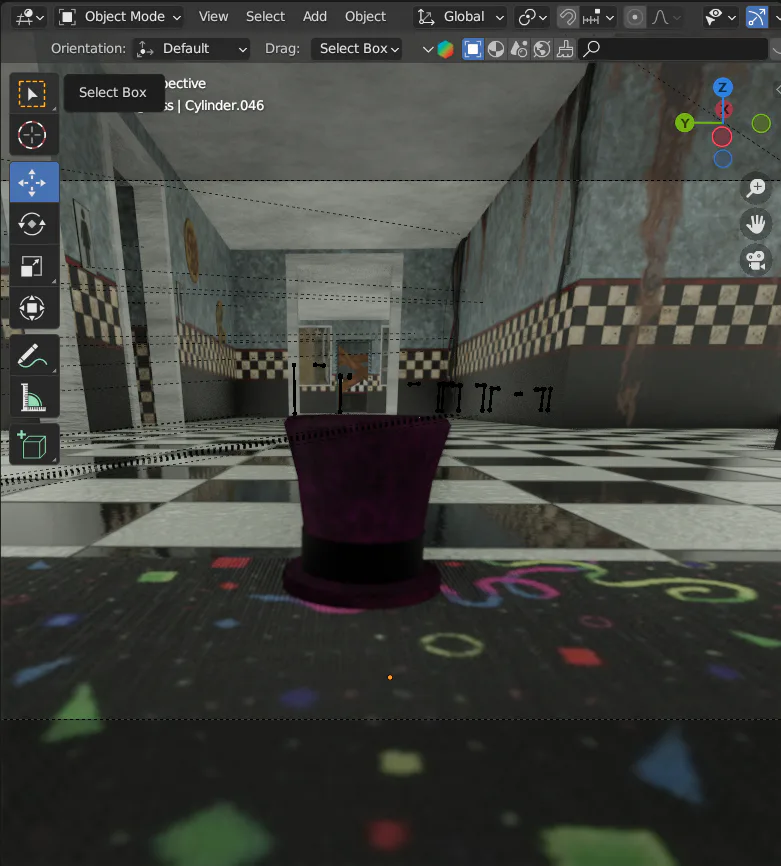Open the Object Mode dropdown

pyautogui.click(x=120, y=17)
